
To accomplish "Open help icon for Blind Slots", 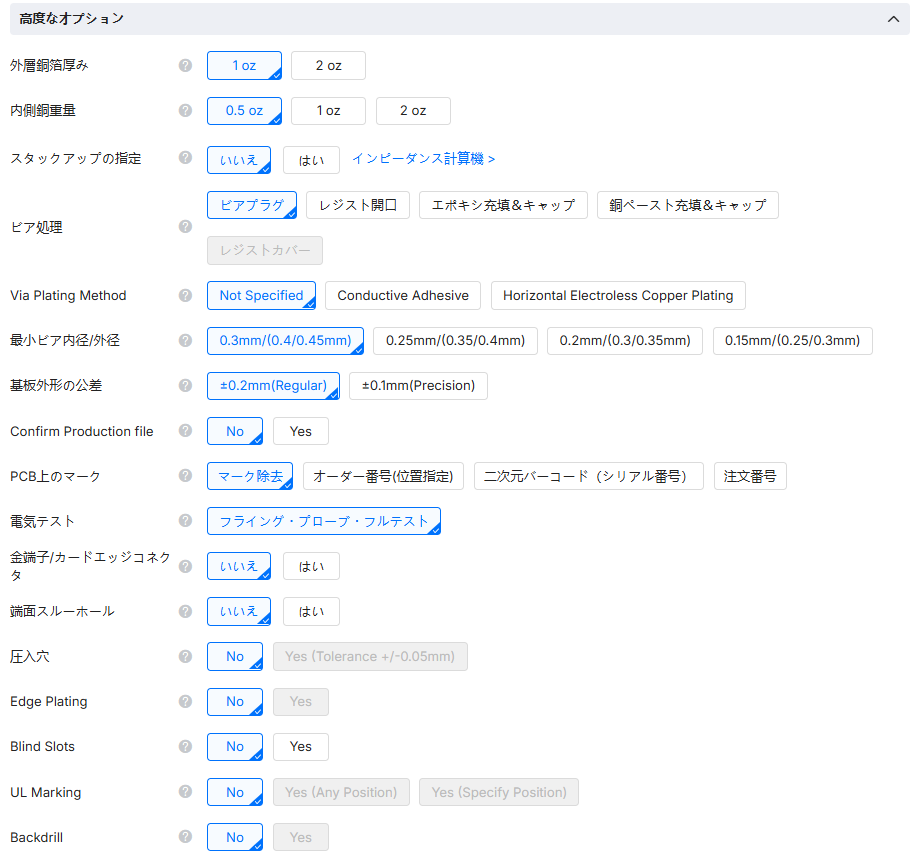I will [x=185, y=747].
